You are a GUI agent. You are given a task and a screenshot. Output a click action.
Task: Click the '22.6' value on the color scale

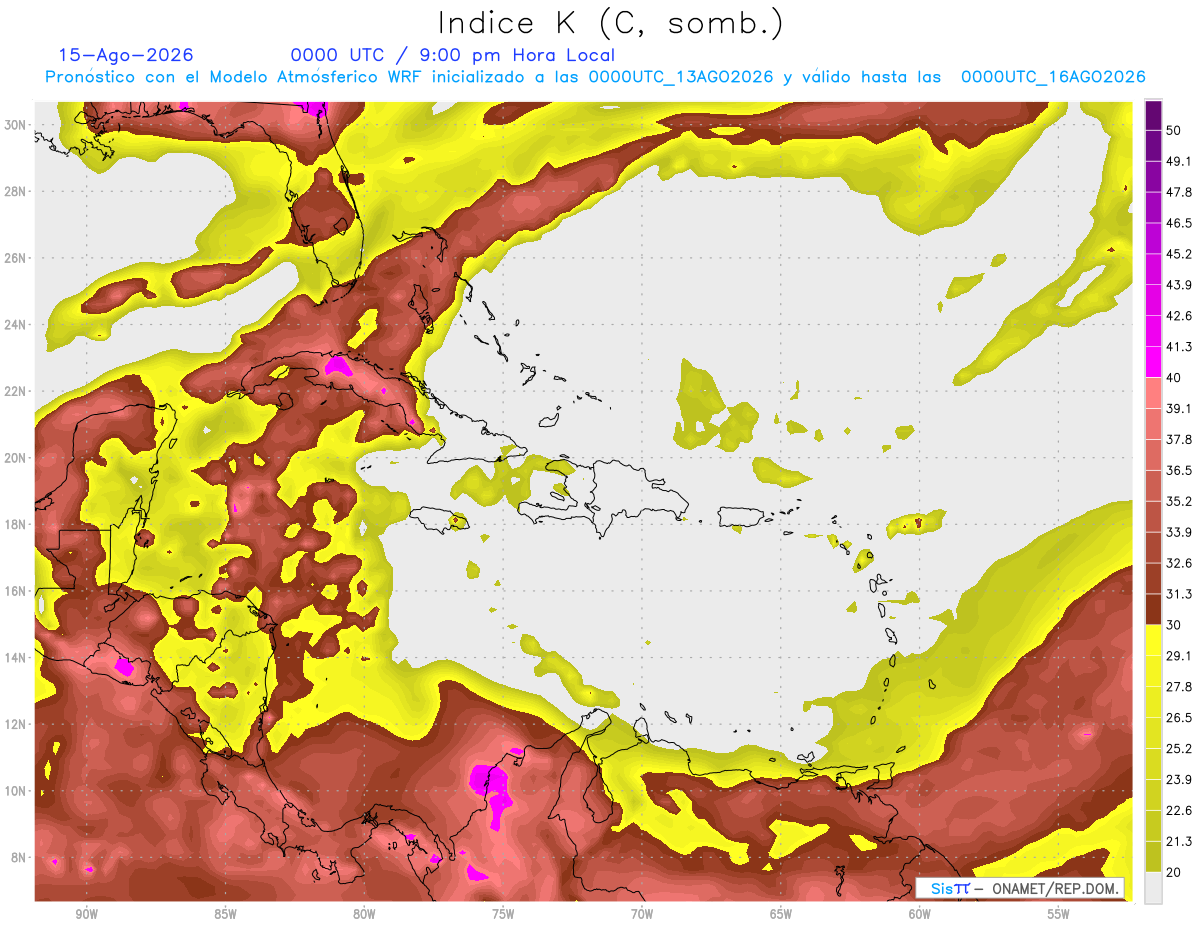[1179, 811]
